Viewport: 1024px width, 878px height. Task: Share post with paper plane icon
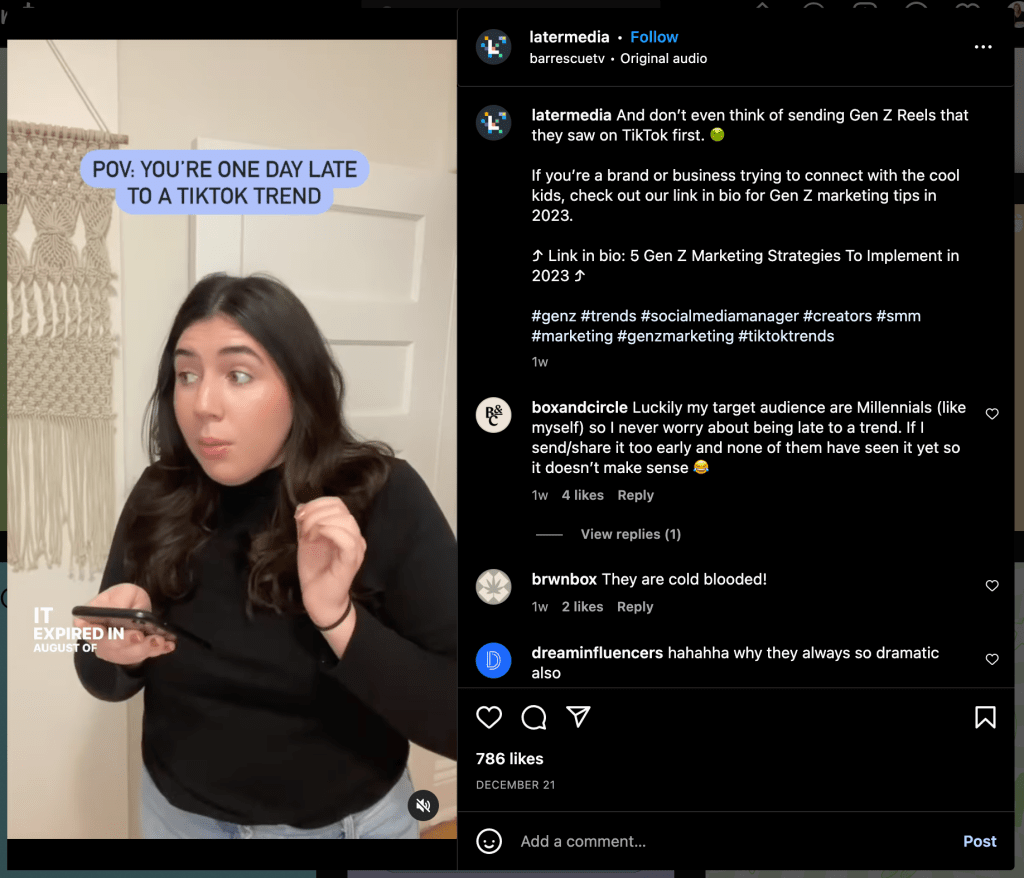(579, 717)
